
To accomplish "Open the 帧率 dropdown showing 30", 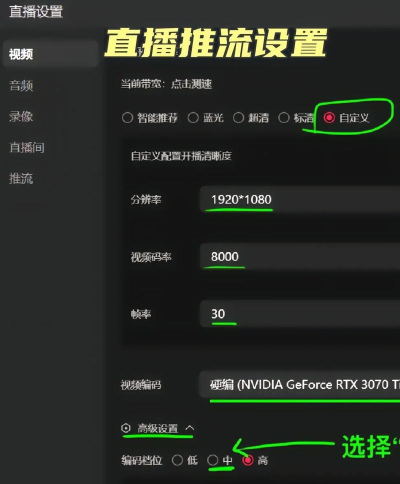I will 300,314.
